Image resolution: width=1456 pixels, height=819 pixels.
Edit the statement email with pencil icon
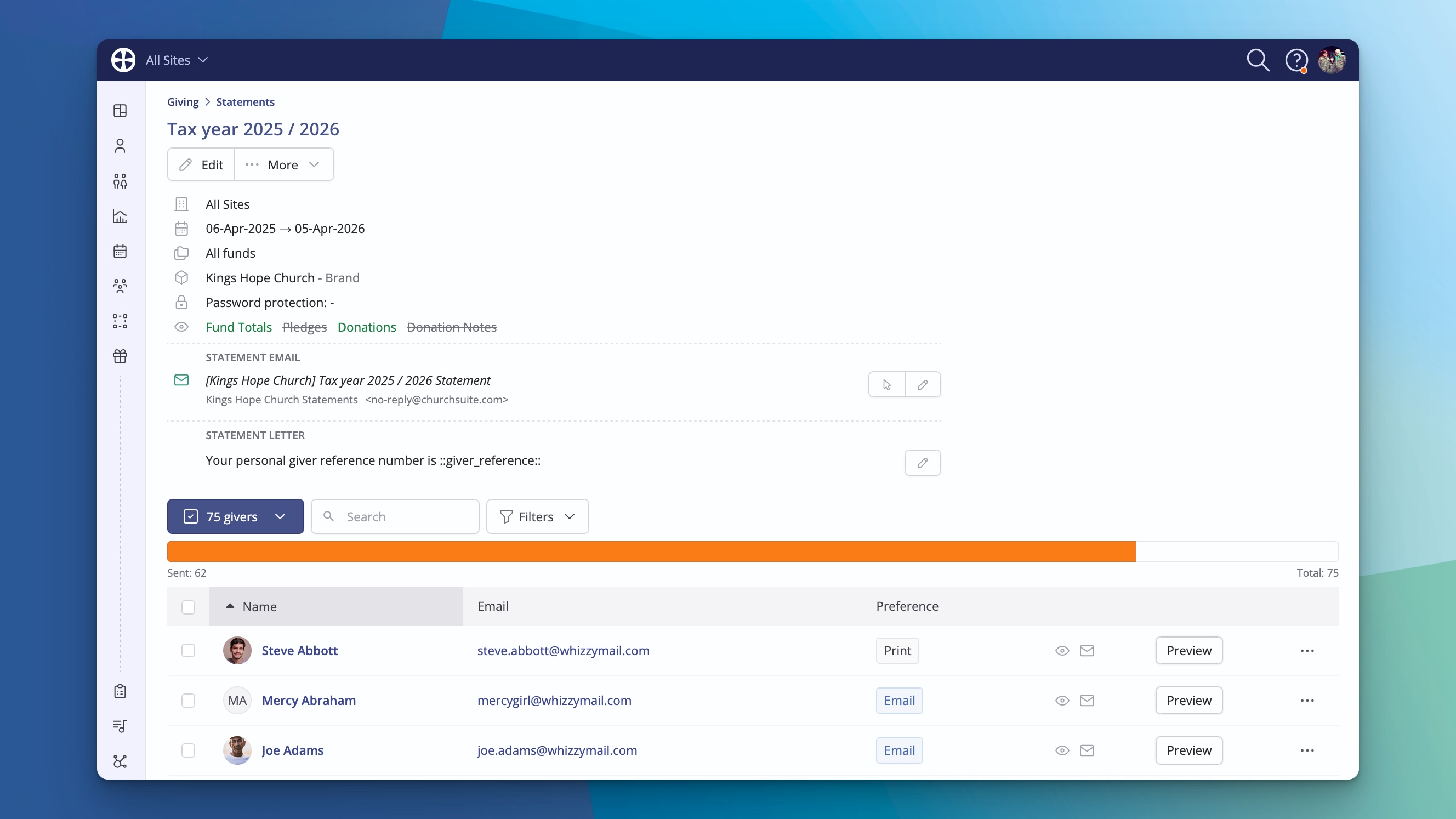923,384
